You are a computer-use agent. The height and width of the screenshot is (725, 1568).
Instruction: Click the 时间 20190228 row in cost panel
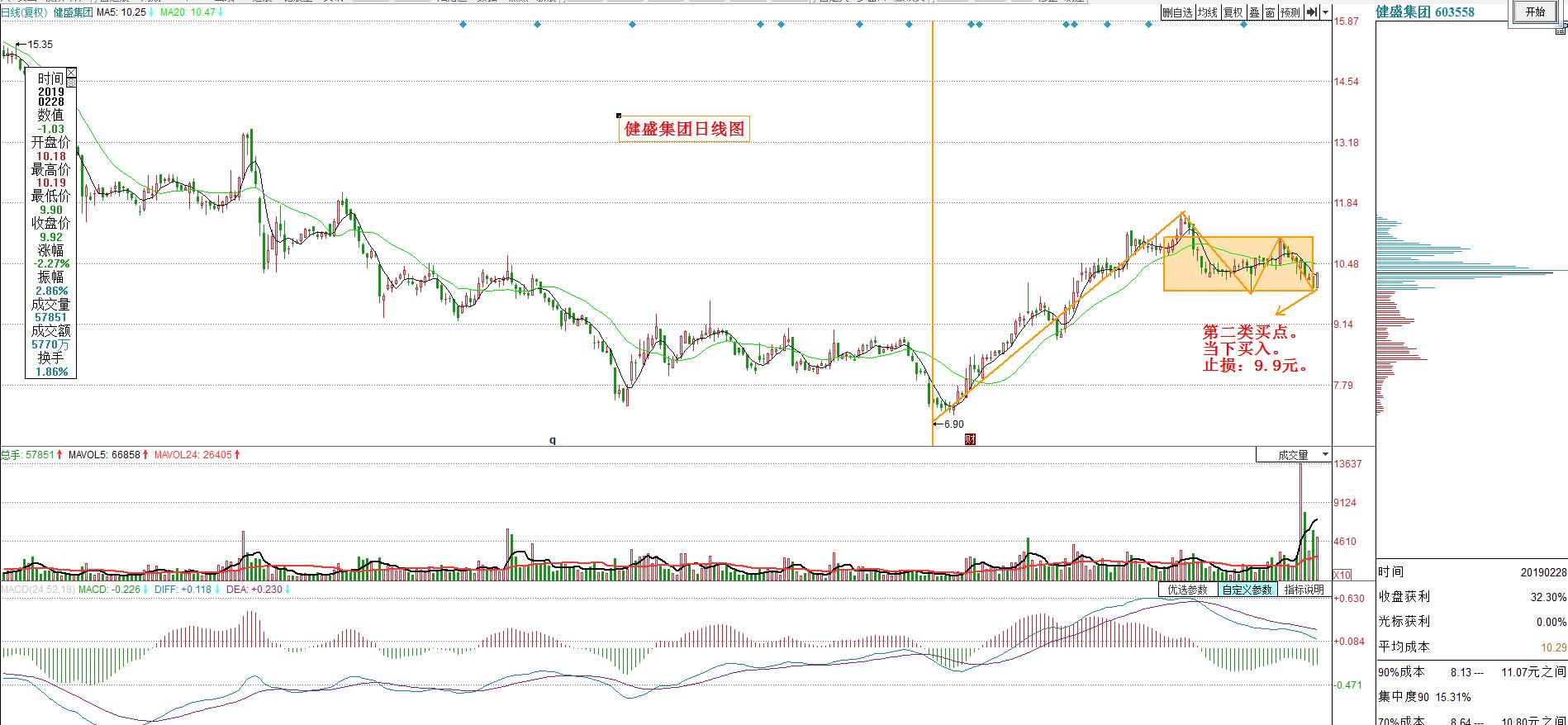[1472, 571]
